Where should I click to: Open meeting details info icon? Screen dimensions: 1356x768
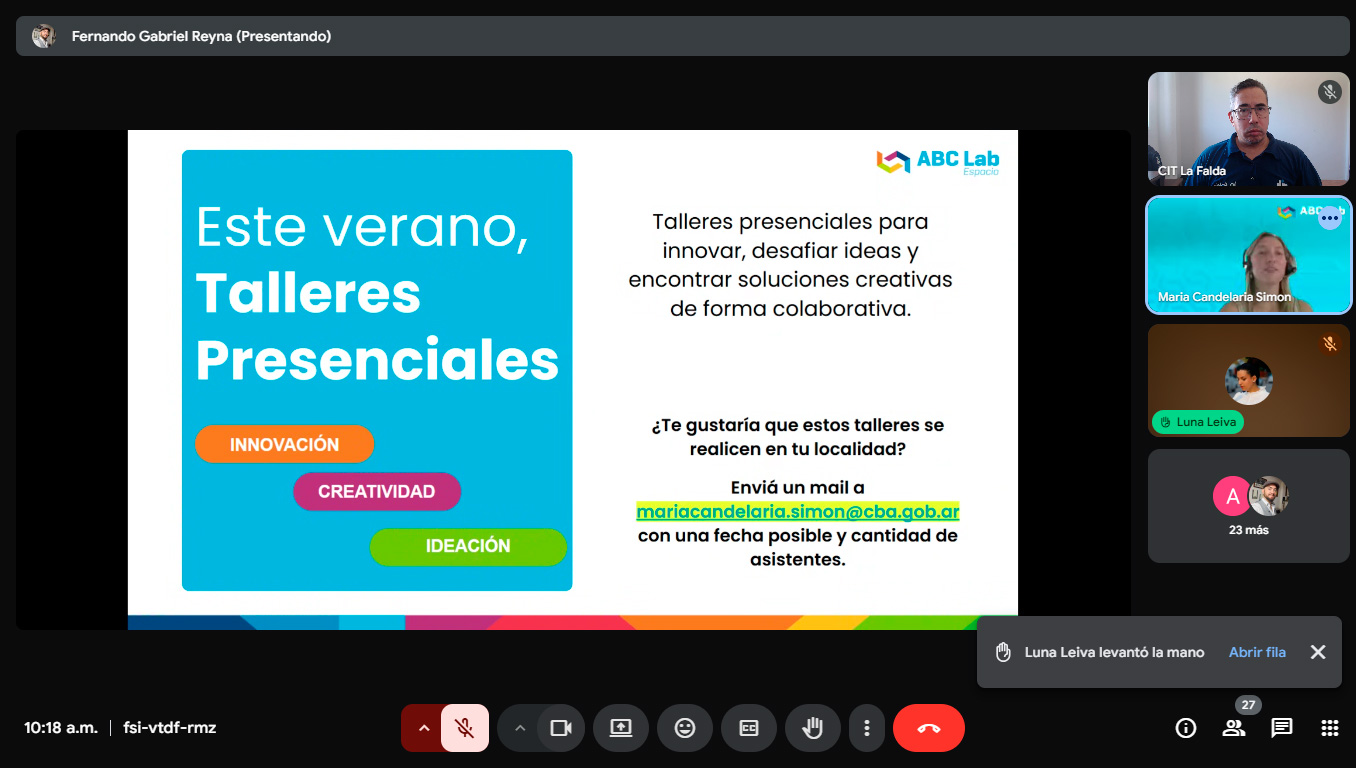pyautogui.click(x=1186, y=728)
